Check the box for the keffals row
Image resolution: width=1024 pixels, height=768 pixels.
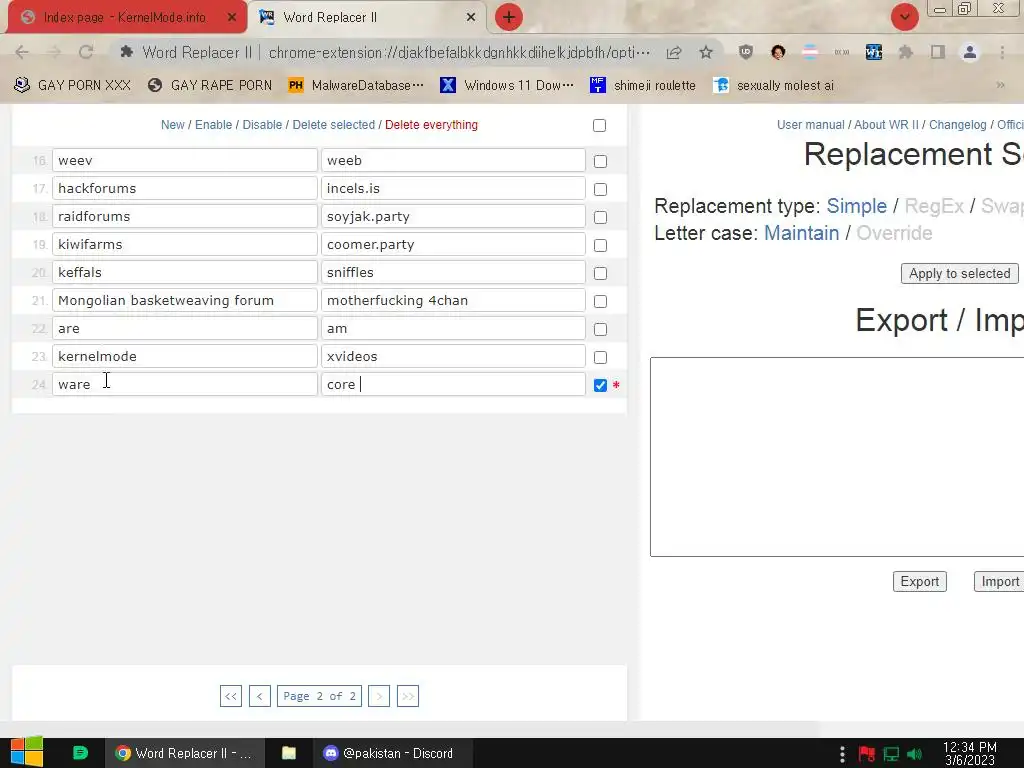pos(600,274)
